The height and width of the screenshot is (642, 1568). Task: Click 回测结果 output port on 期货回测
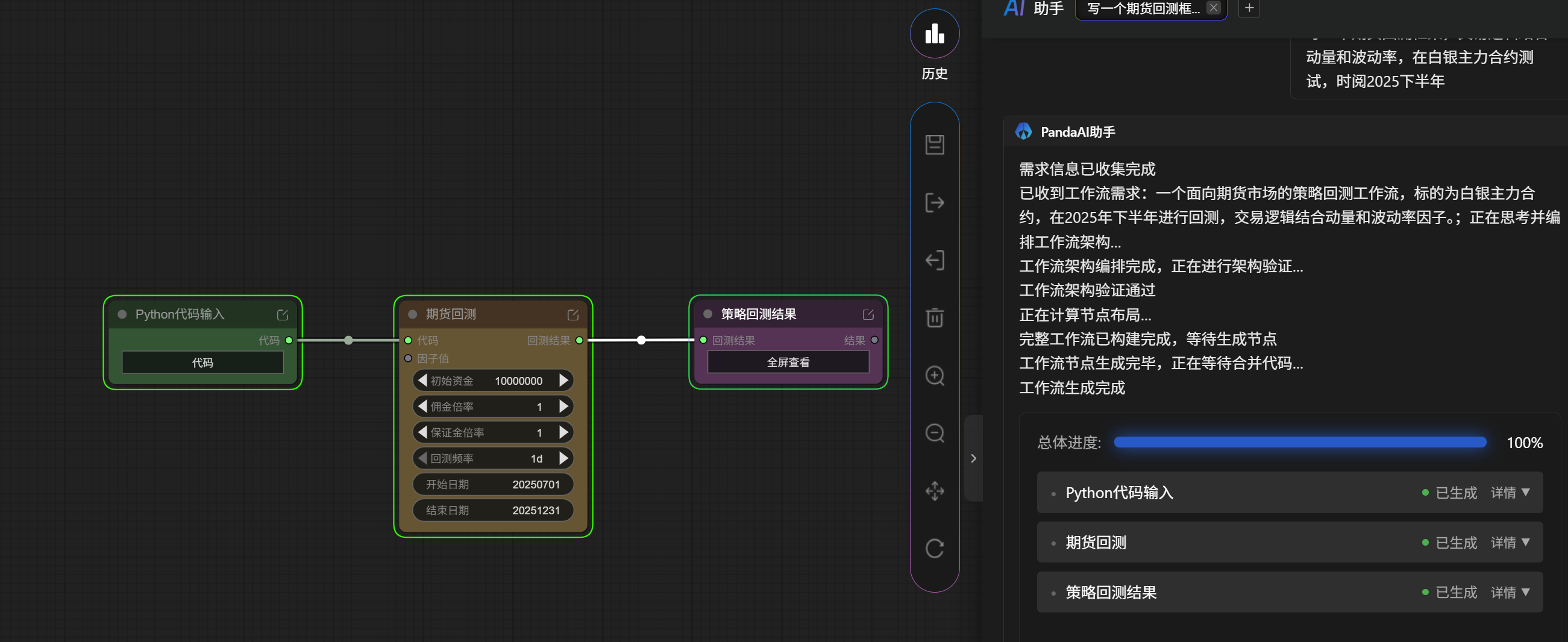point(580,340)
